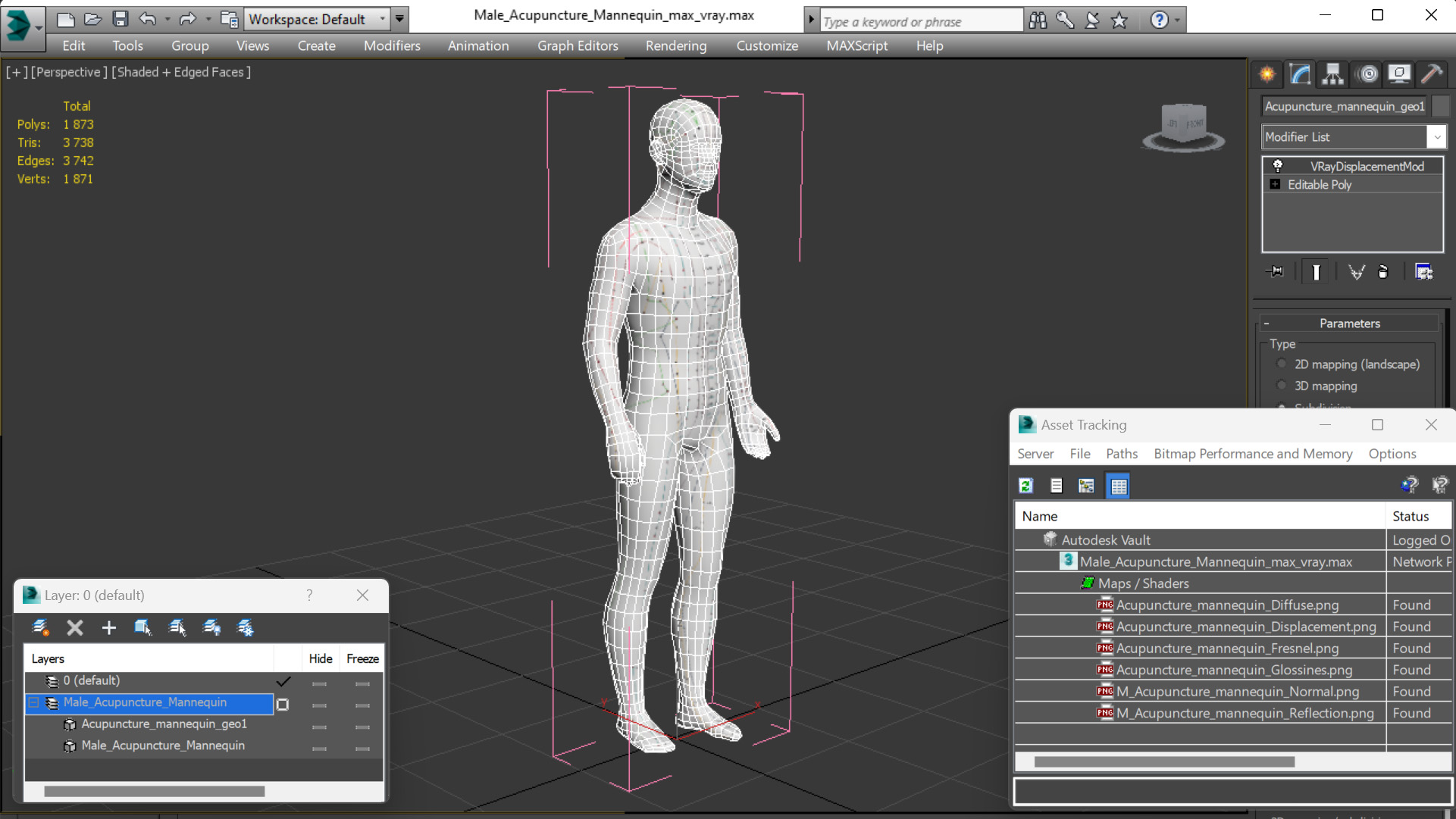Open quick access toolbar customize arrow
The image size is (1456, 819).
[x=399, y=19]
